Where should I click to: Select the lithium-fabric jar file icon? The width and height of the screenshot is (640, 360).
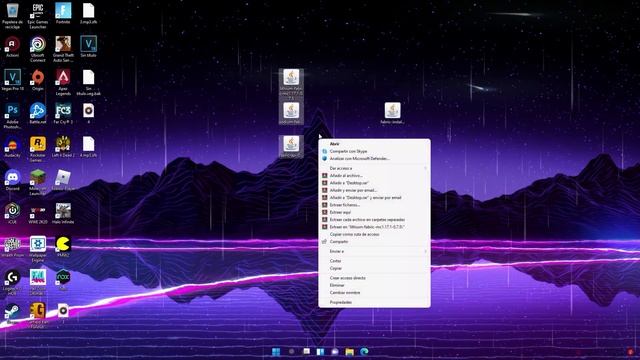291,84
